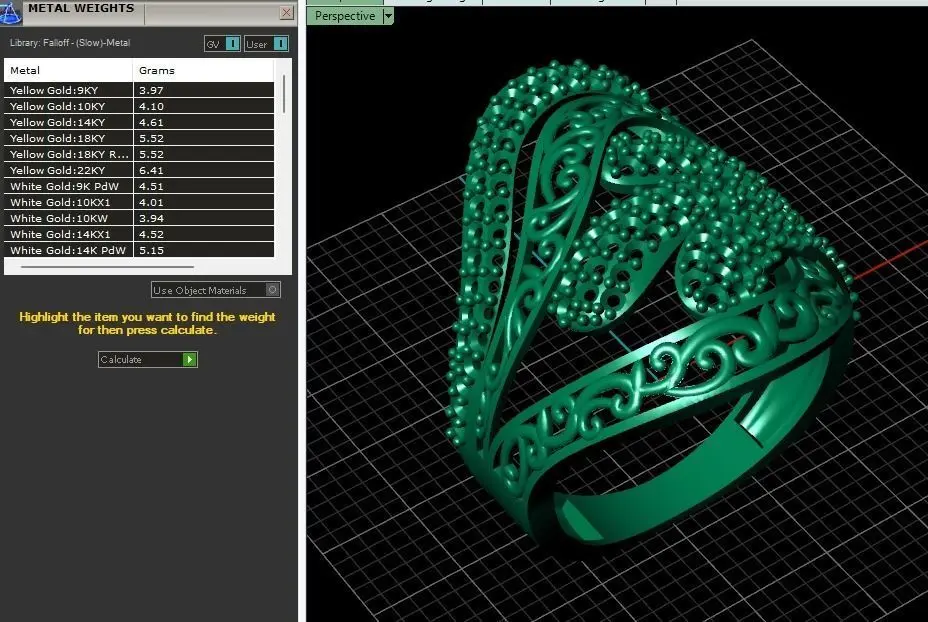The height and width of the screenshot is (622, 928).
Task: Select the White Gold:14KX1 row
Action: coord(139,234)
